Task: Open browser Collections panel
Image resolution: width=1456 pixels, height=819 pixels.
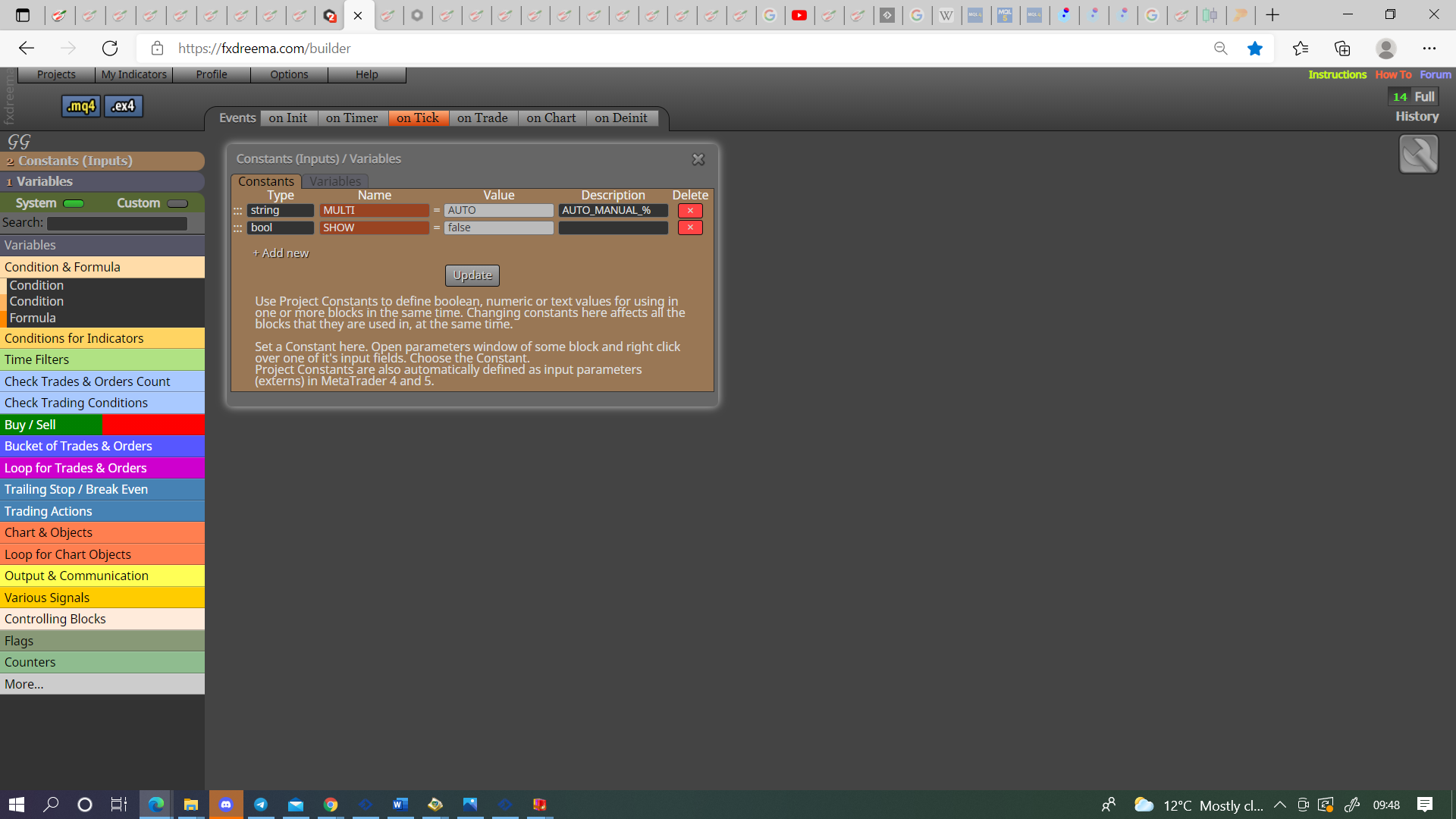Action: [1342, 49]
